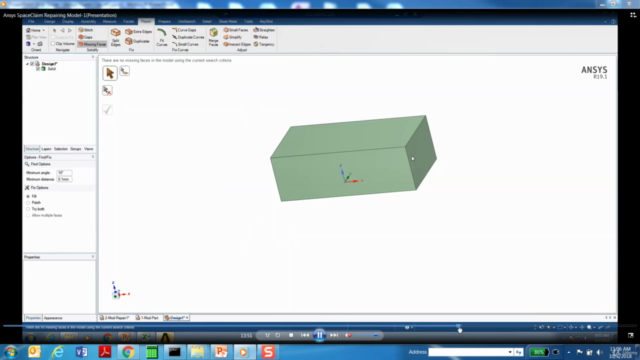This screenshot has width=640, height=360.
Task: Click the Stitch tool in Solidify group
Action: pos(86,30)
